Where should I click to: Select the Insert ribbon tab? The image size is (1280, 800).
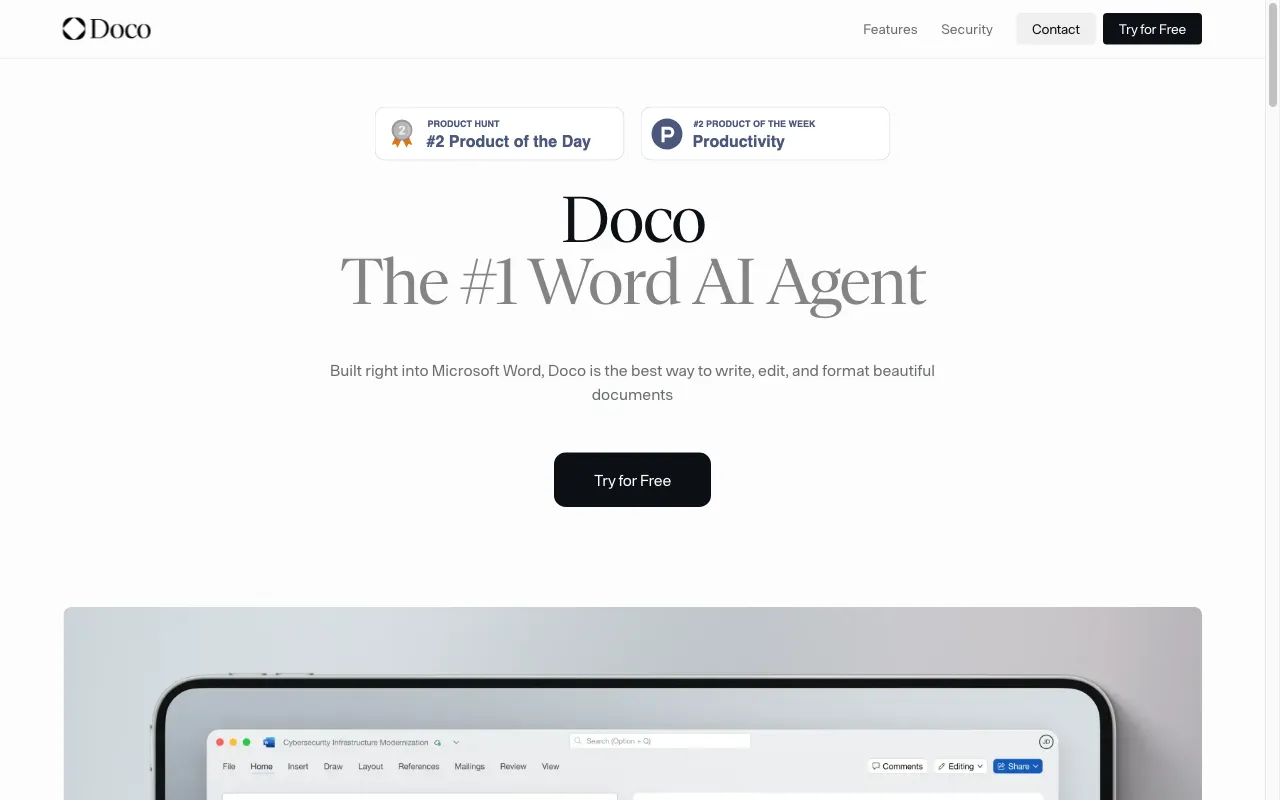click(298, 766)
